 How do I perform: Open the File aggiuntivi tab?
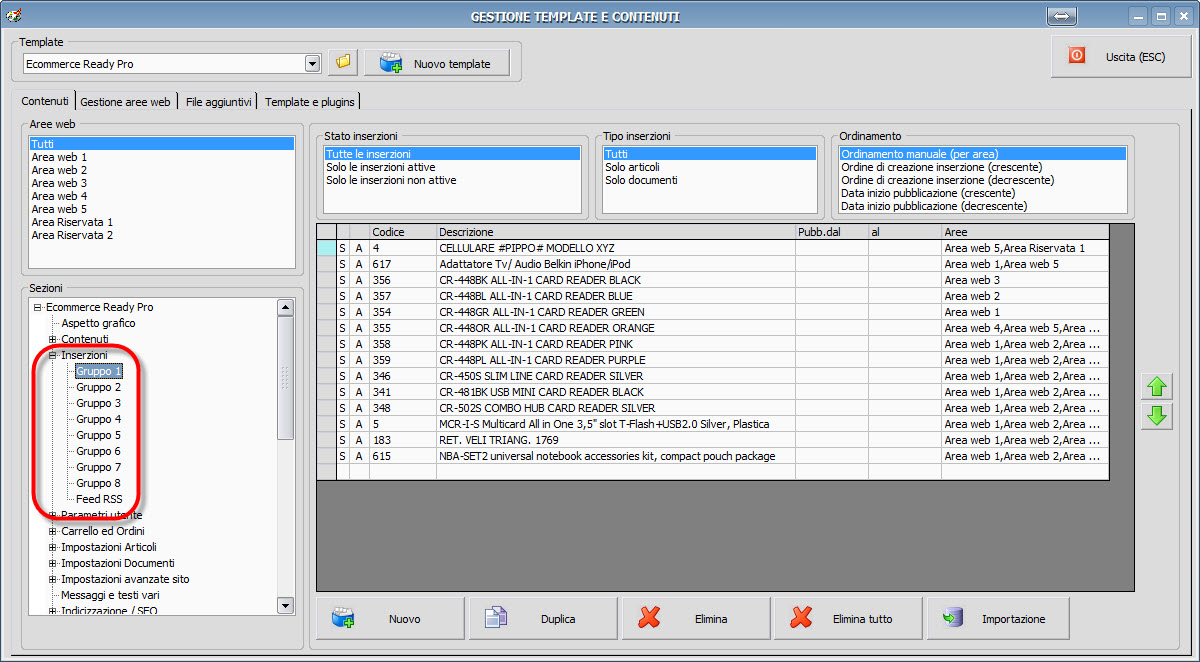click(x=218, y=102)
